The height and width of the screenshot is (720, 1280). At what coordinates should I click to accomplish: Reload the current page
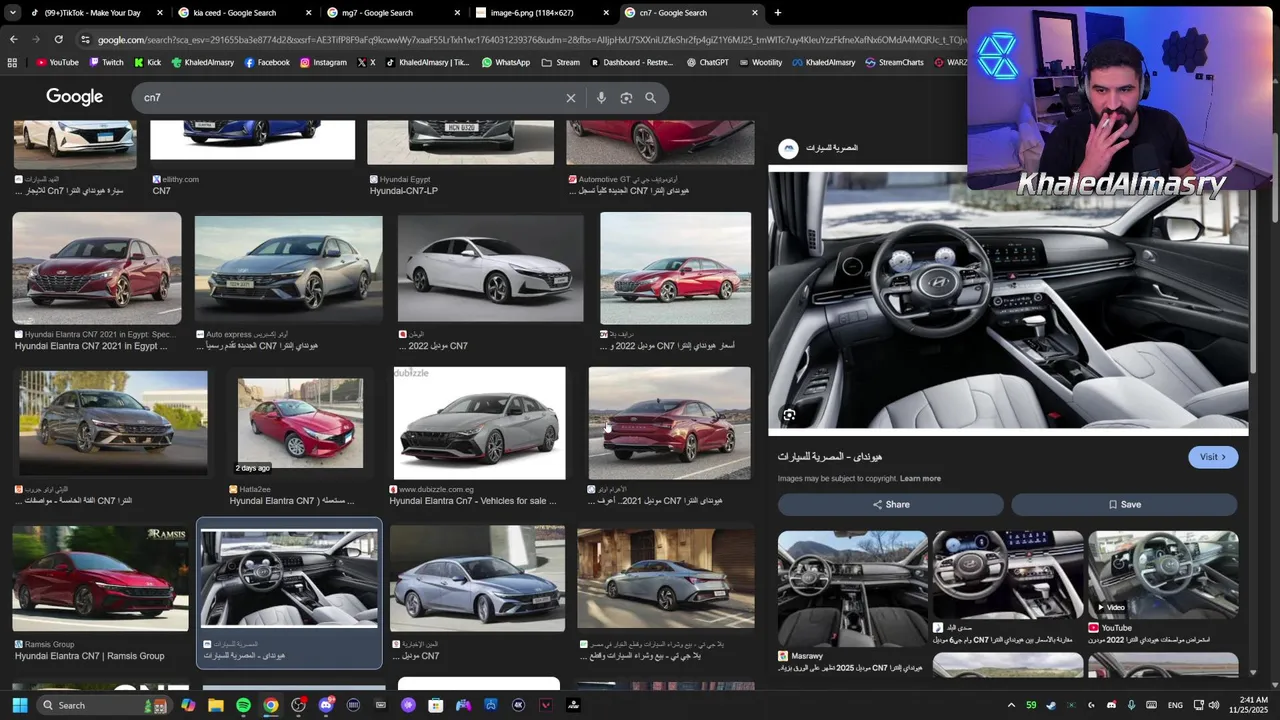tap(59, 39)
